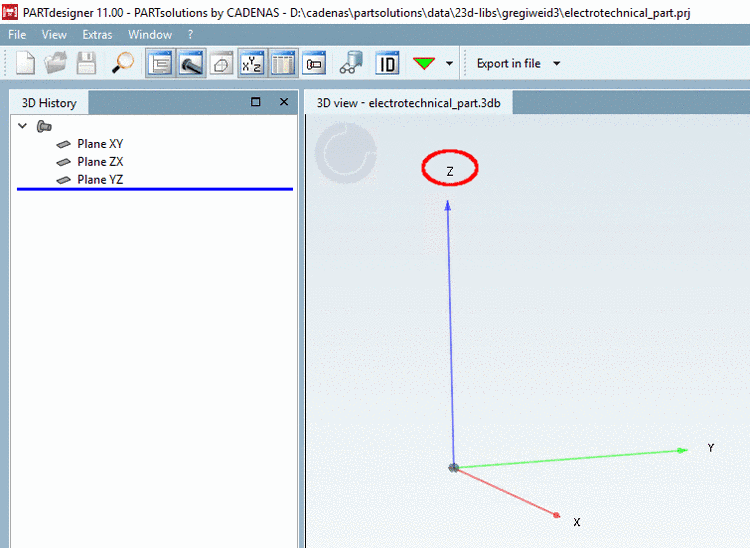750x548 pixels.
Task: Open the File menu
Action: pyautogui.click(x=17, y=34)
